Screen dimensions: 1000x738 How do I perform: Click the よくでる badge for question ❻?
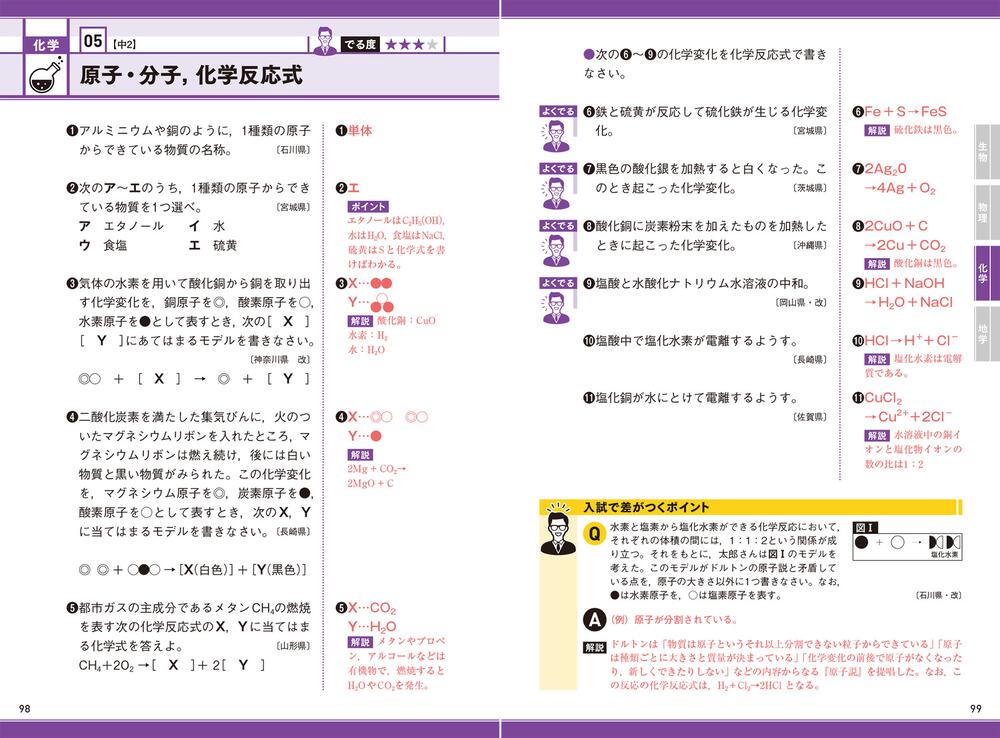tap(559, 112)
